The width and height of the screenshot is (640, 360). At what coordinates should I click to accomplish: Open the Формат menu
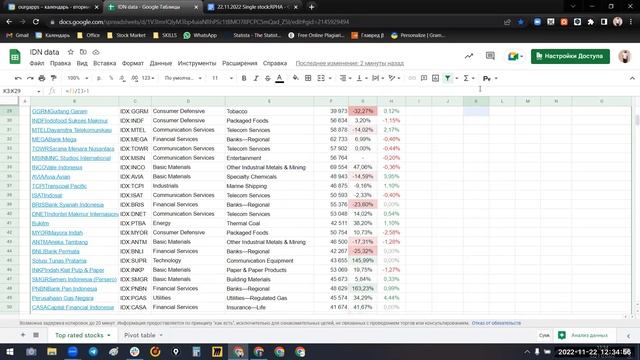pyautogui.click(x=133, y=63)
